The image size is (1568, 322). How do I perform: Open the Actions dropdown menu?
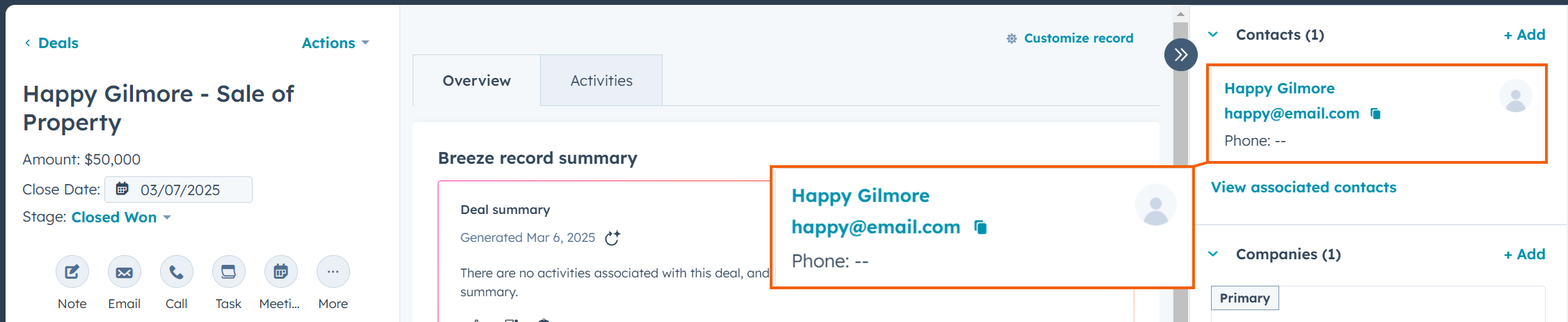335,43
